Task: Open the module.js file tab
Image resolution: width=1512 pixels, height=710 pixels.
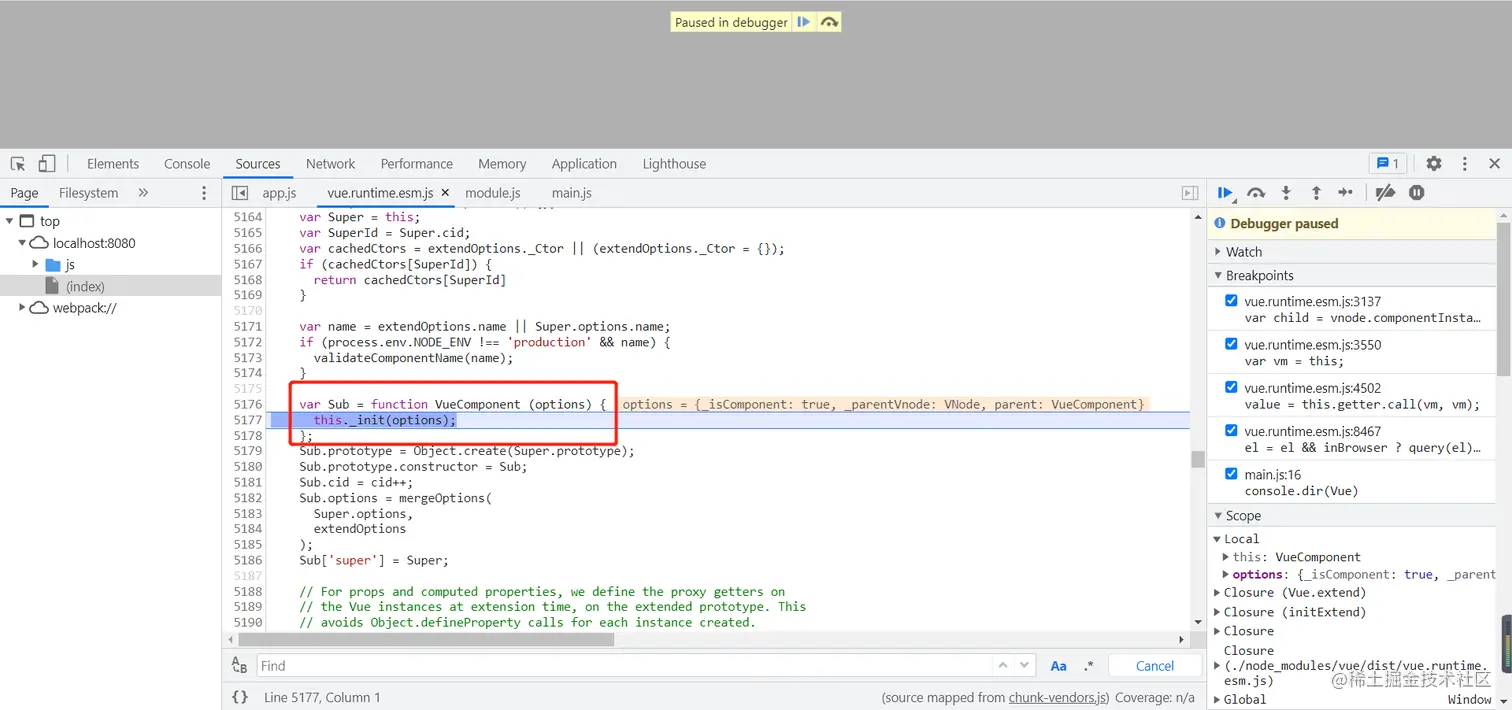Action: pos(493,193)
